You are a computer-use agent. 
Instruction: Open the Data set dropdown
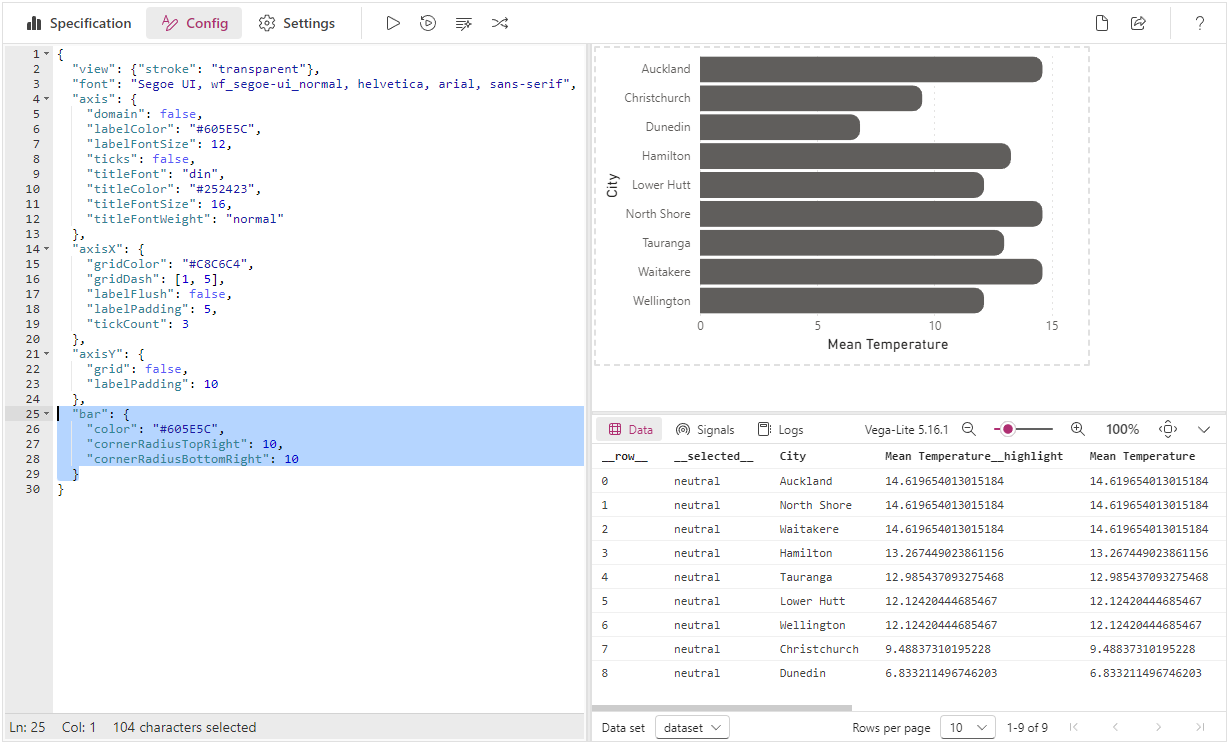pyautogui.click(x=692, y=727)
